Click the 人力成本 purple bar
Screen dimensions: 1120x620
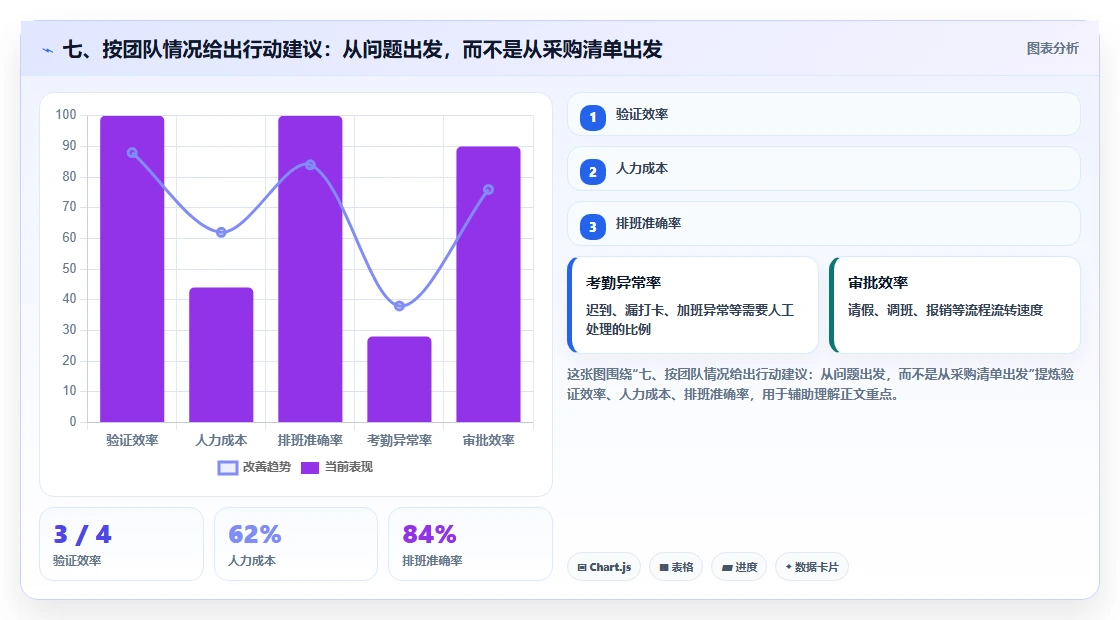point(221,354)
